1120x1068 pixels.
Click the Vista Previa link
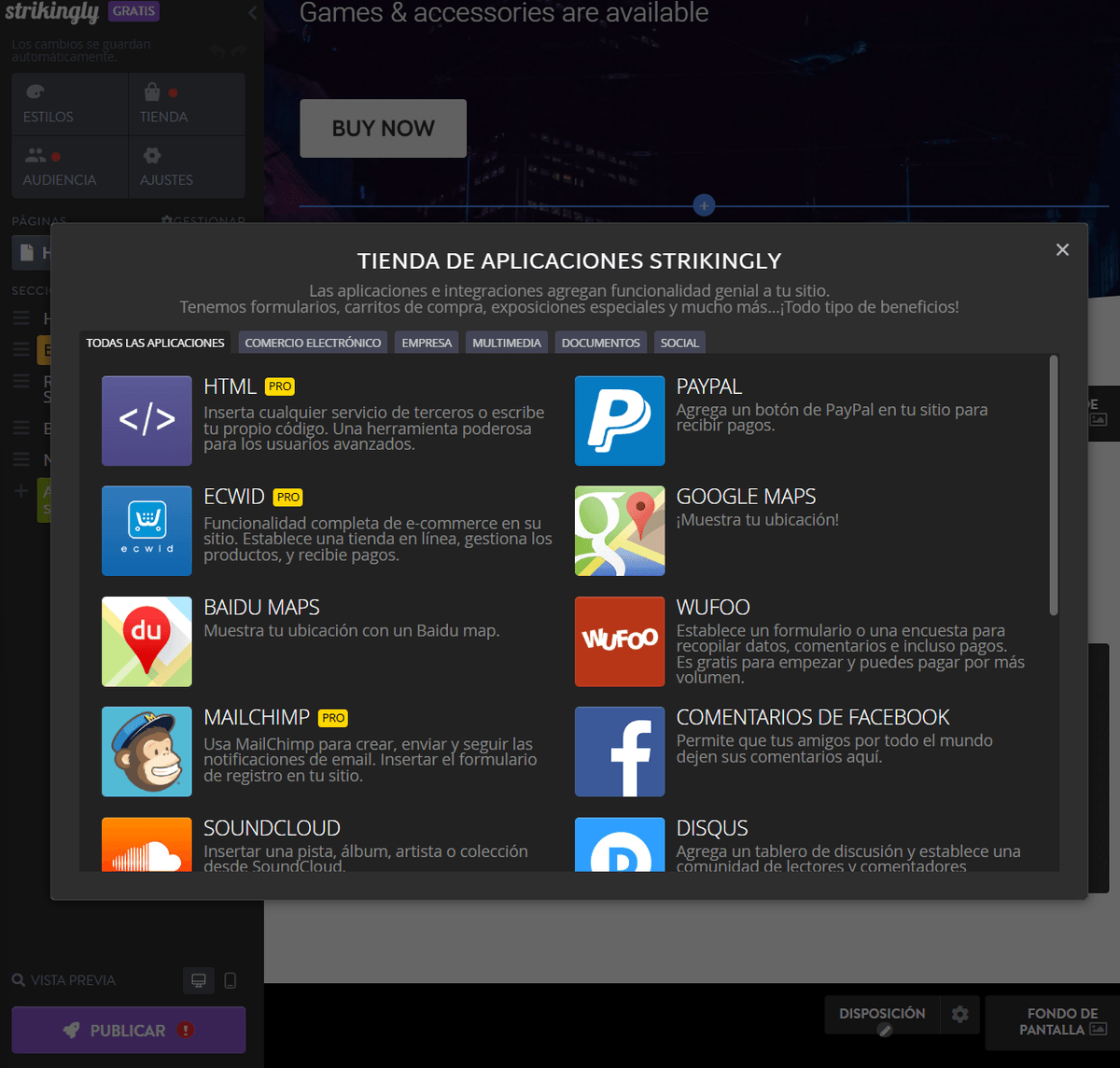[73, 980]
